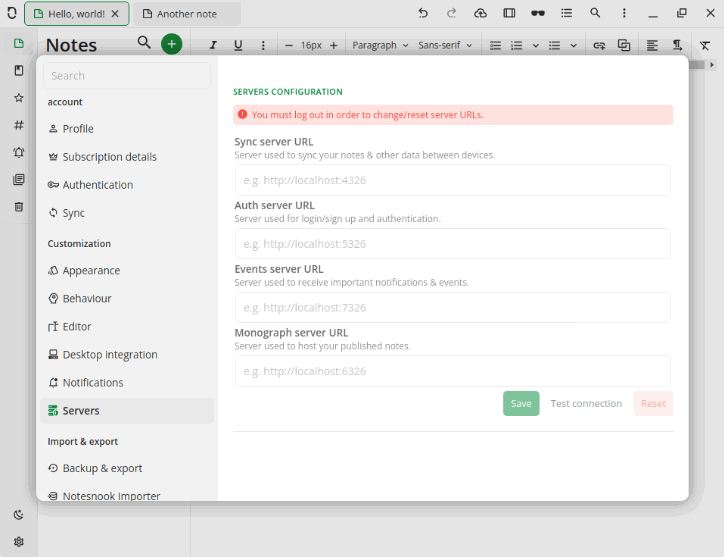
Task: Open Notesnook Importer settings
Action: [x=127, y=496]
